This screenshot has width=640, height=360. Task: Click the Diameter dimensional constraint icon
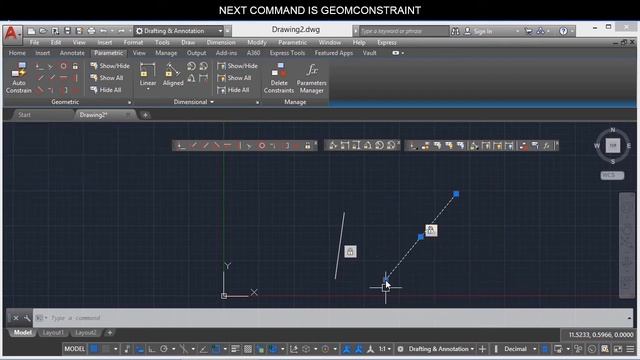pyautogui.click(x=203, y=66)
